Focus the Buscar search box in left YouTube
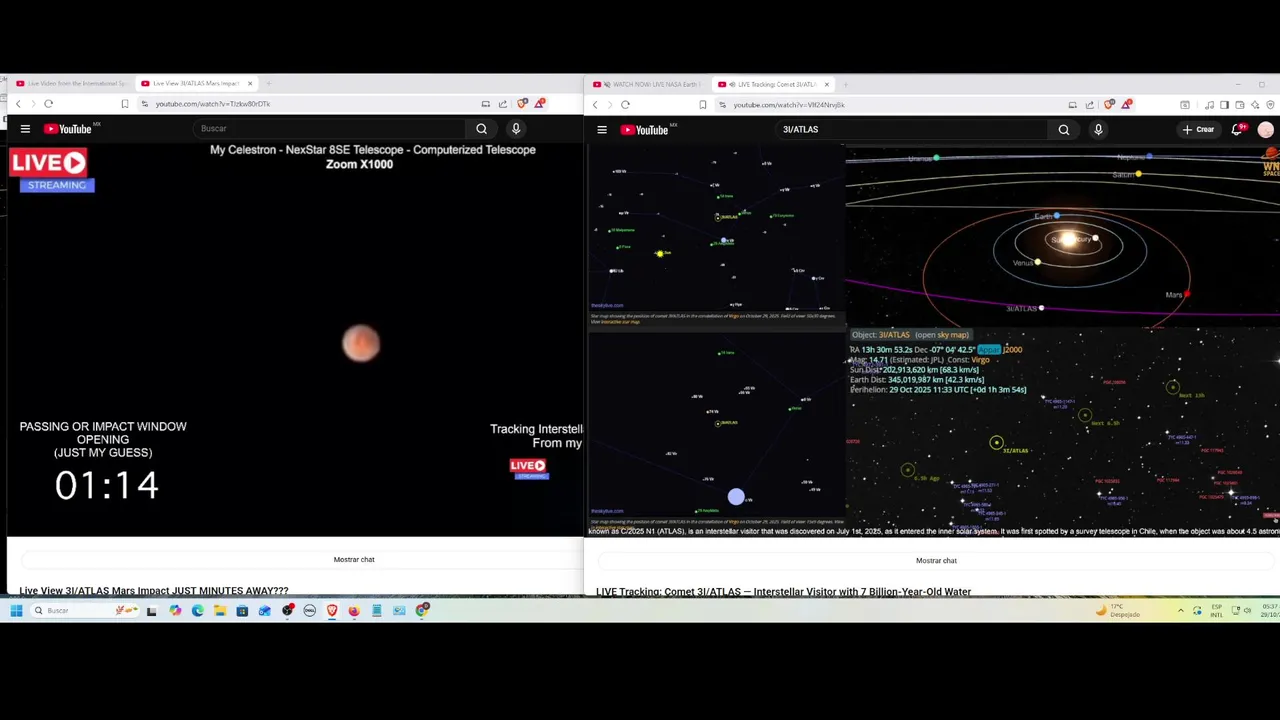This screenshot has height=720, width=1280. [330, 128]
